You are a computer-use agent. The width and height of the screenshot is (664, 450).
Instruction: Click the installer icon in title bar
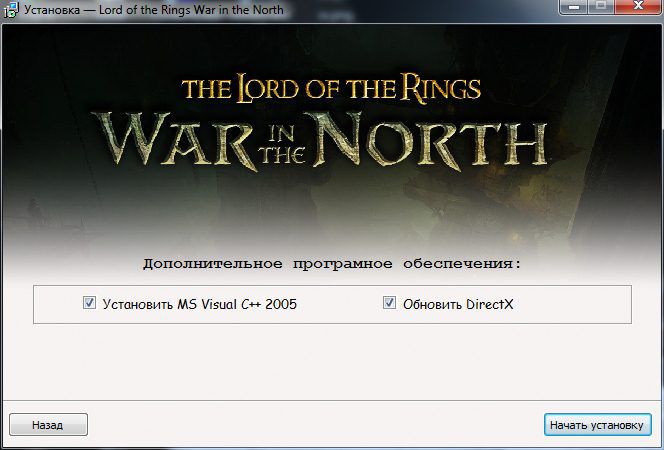pyautogui.click(x=10, y=9)
